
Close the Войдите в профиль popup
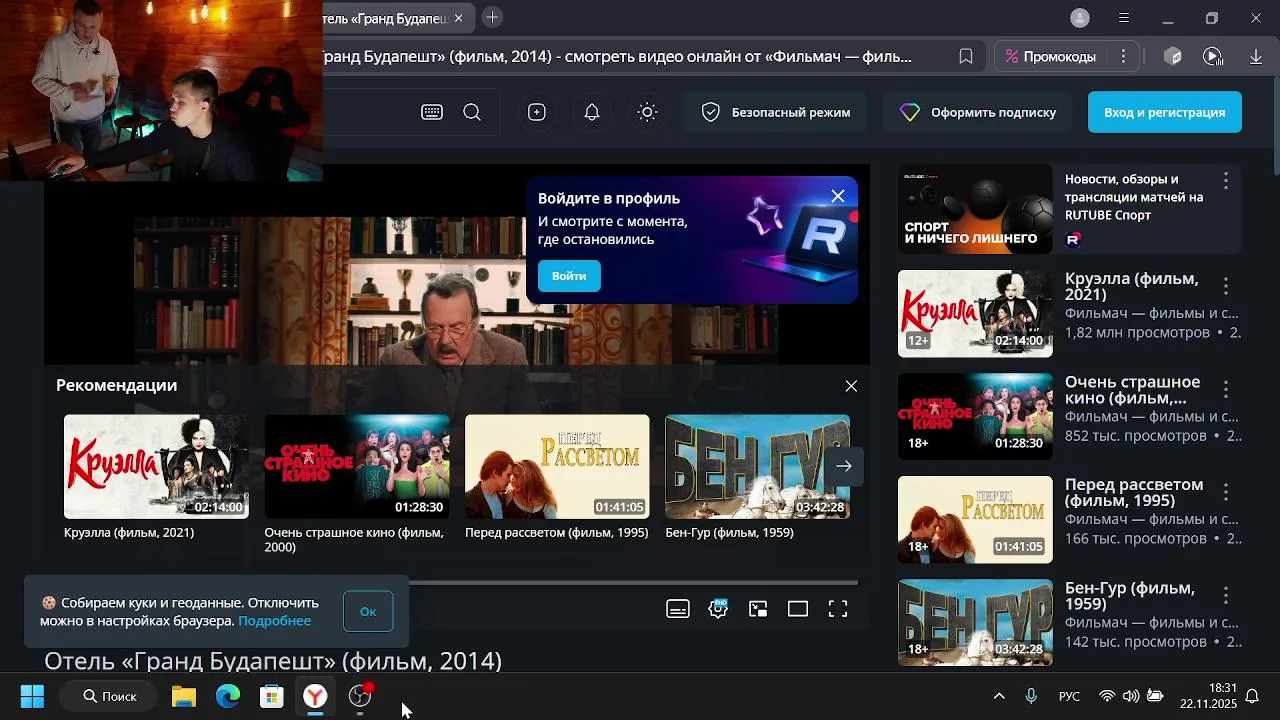point(838,196)
